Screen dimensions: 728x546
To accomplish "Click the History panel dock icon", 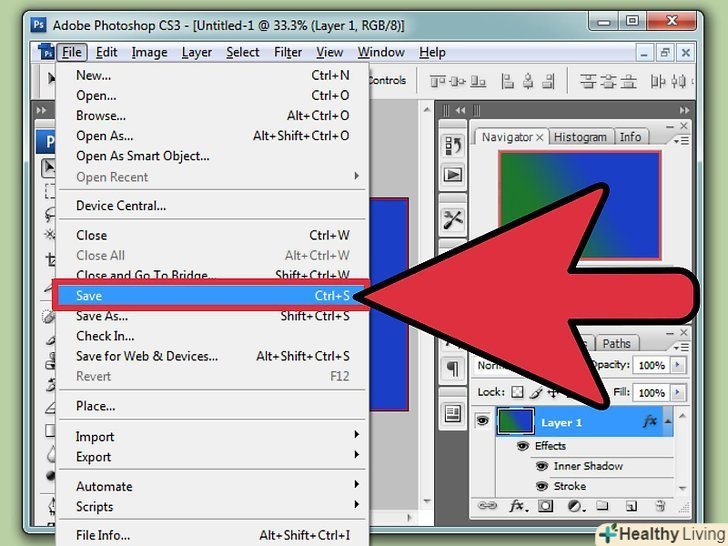I will pyautogui.click(x=453, y=146).
